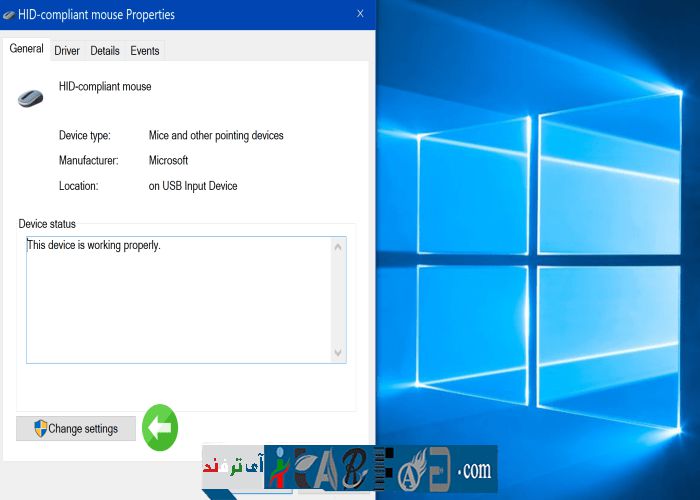Go to the Events tab
Viewport: 700px width, 500px height.
[145, 51]
